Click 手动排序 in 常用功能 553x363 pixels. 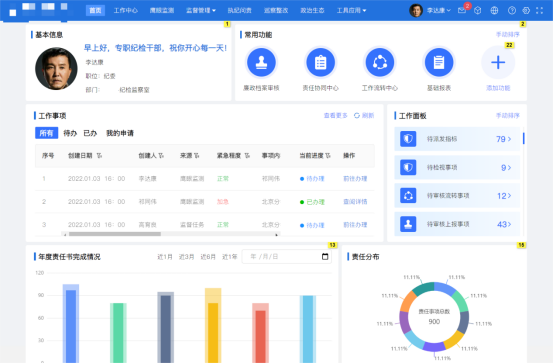508,34
